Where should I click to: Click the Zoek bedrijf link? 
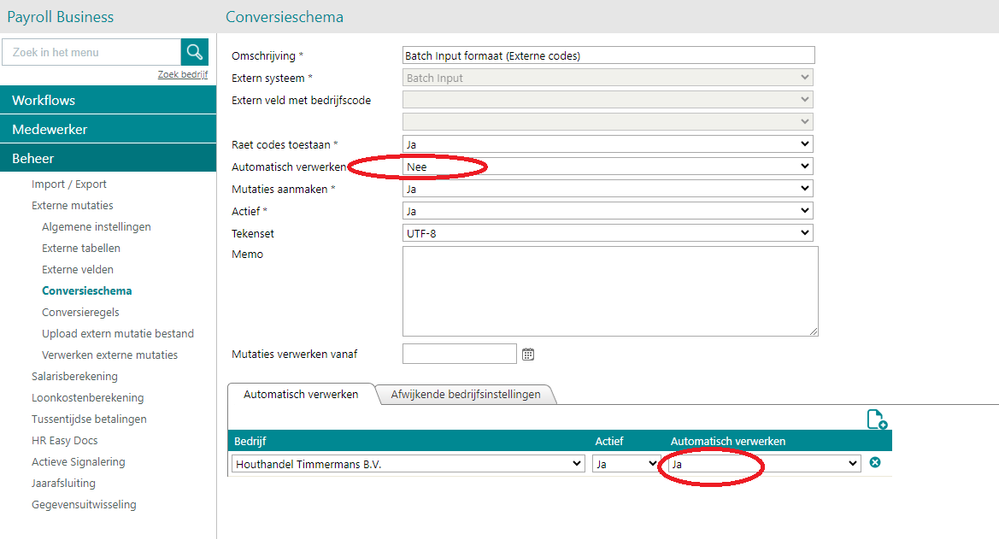point(182,75)
